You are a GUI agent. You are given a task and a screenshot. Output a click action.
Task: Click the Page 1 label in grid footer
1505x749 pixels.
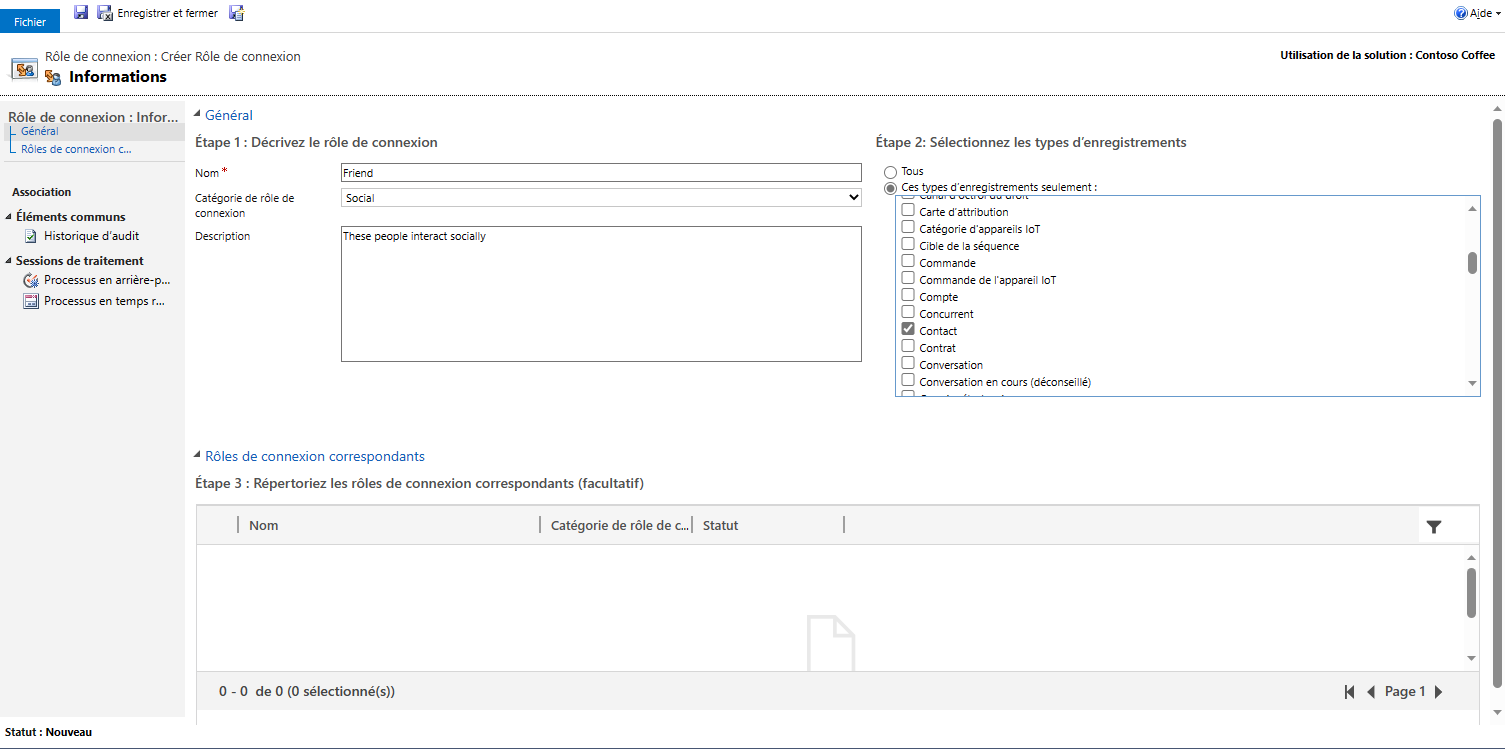tap(1405, 692)
